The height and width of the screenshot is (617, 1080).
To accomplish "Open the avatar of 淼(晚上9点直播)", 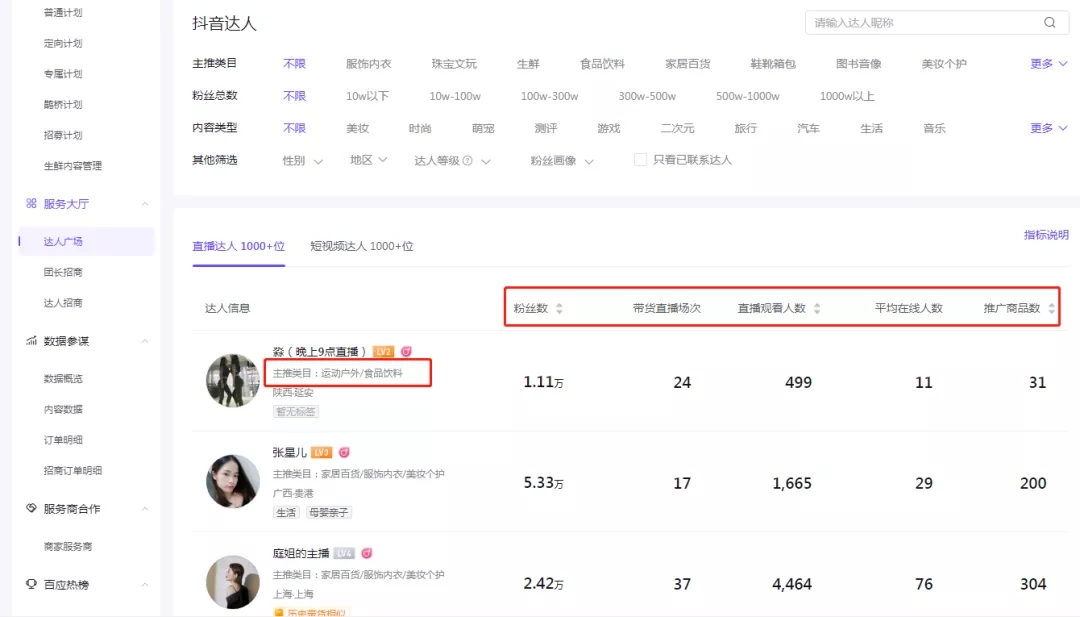I will click(233, 380).
